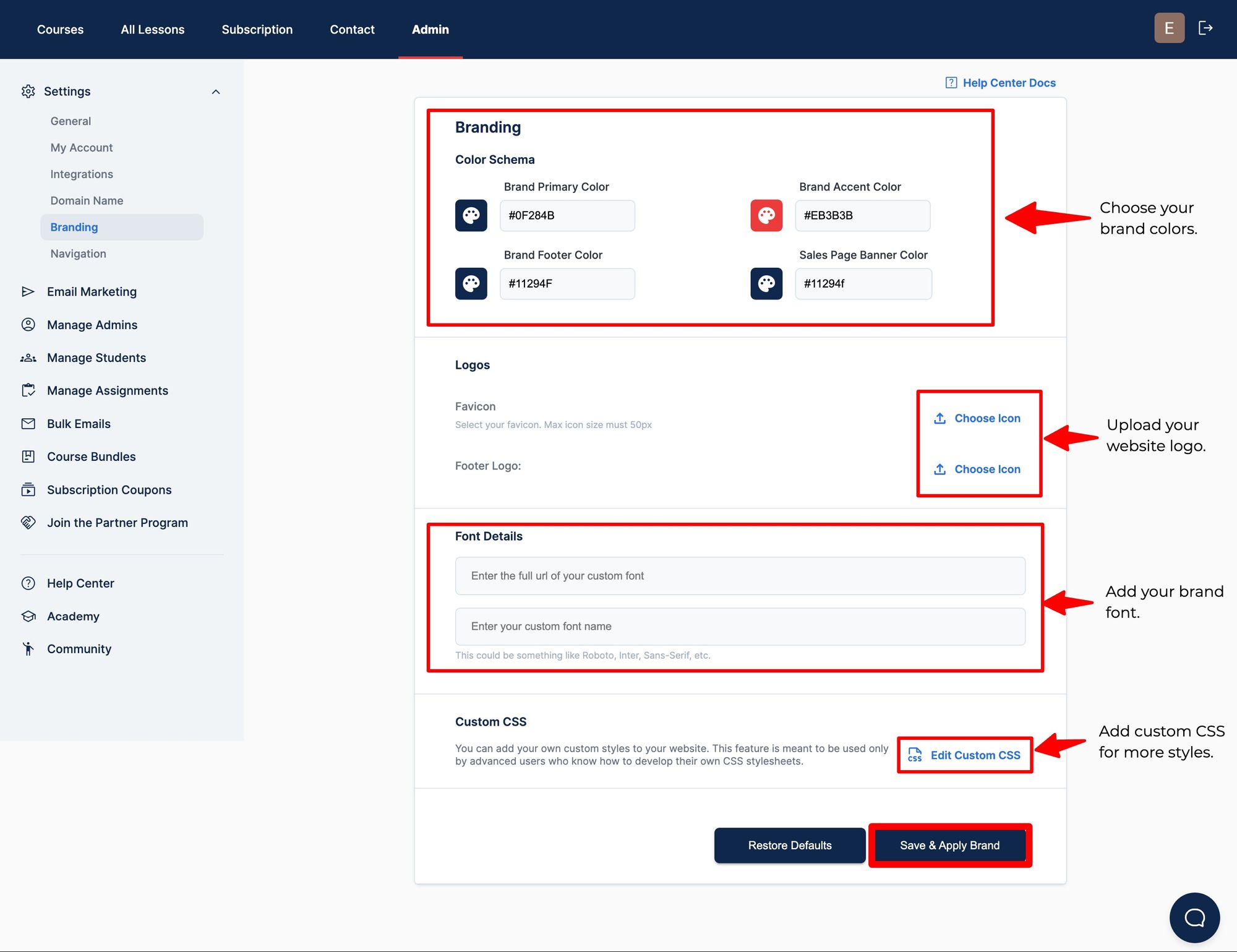Screen dimensions: 1237x952
Task: Click the logout icon in header
Action: (1205, 28)
